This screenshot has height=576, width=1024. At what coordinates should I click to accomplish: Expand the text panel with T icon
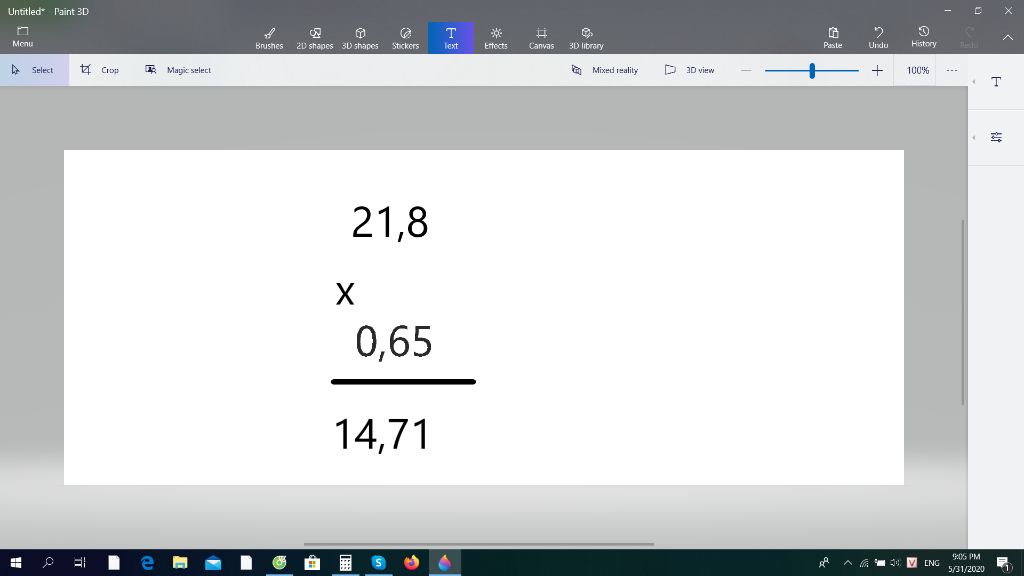996,82
